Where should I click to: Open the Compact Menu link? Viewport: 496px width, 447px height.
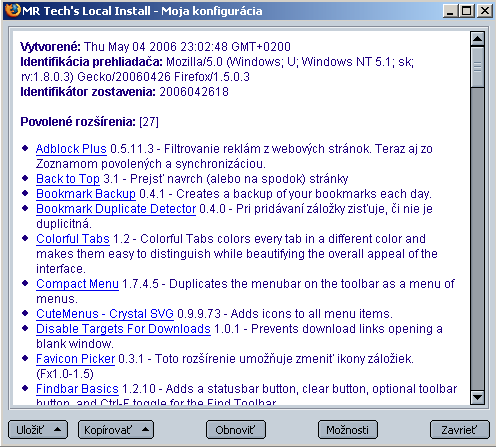coord(77,284)
